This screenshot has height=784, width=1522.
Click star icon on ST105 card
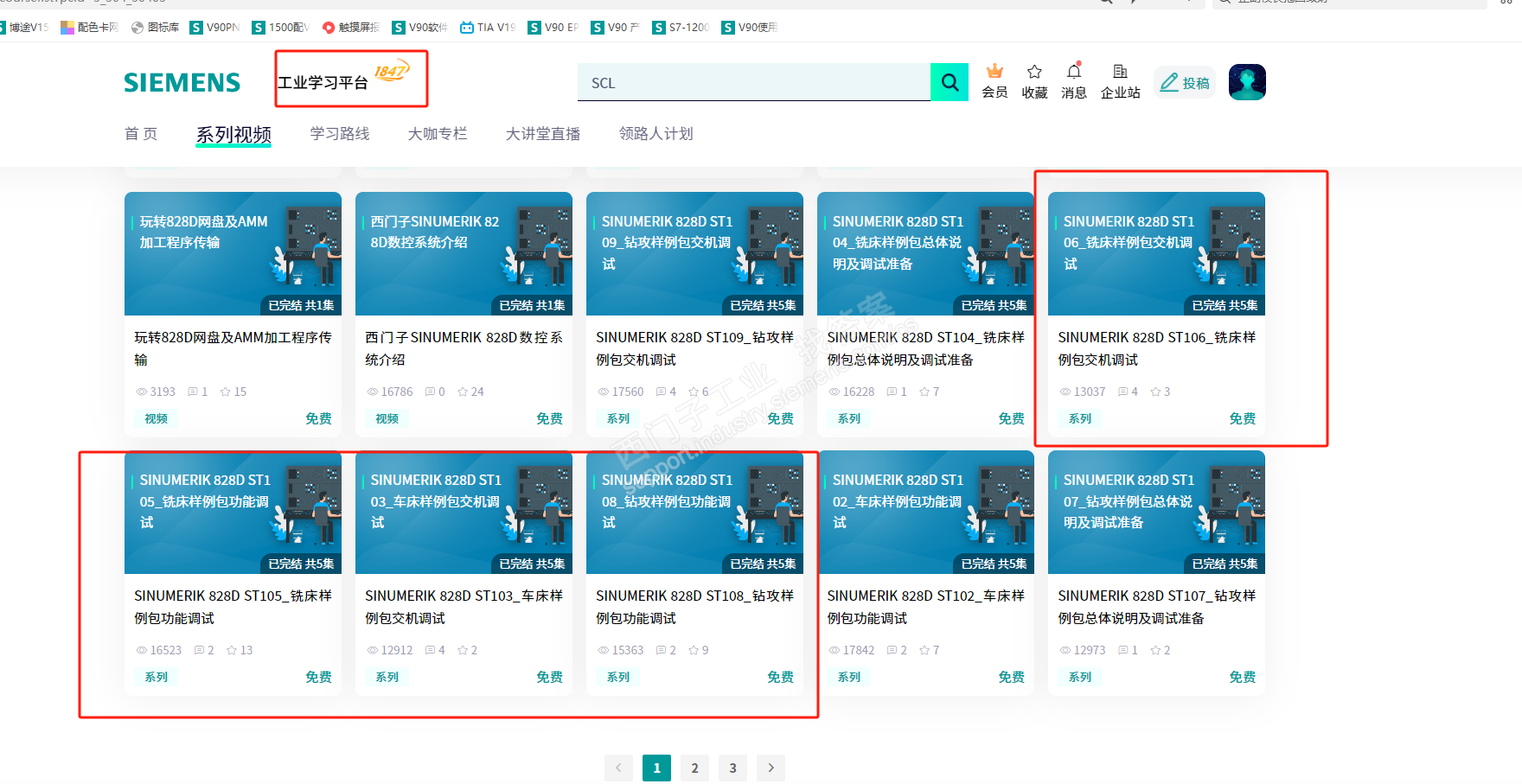(x=232, y=650)
